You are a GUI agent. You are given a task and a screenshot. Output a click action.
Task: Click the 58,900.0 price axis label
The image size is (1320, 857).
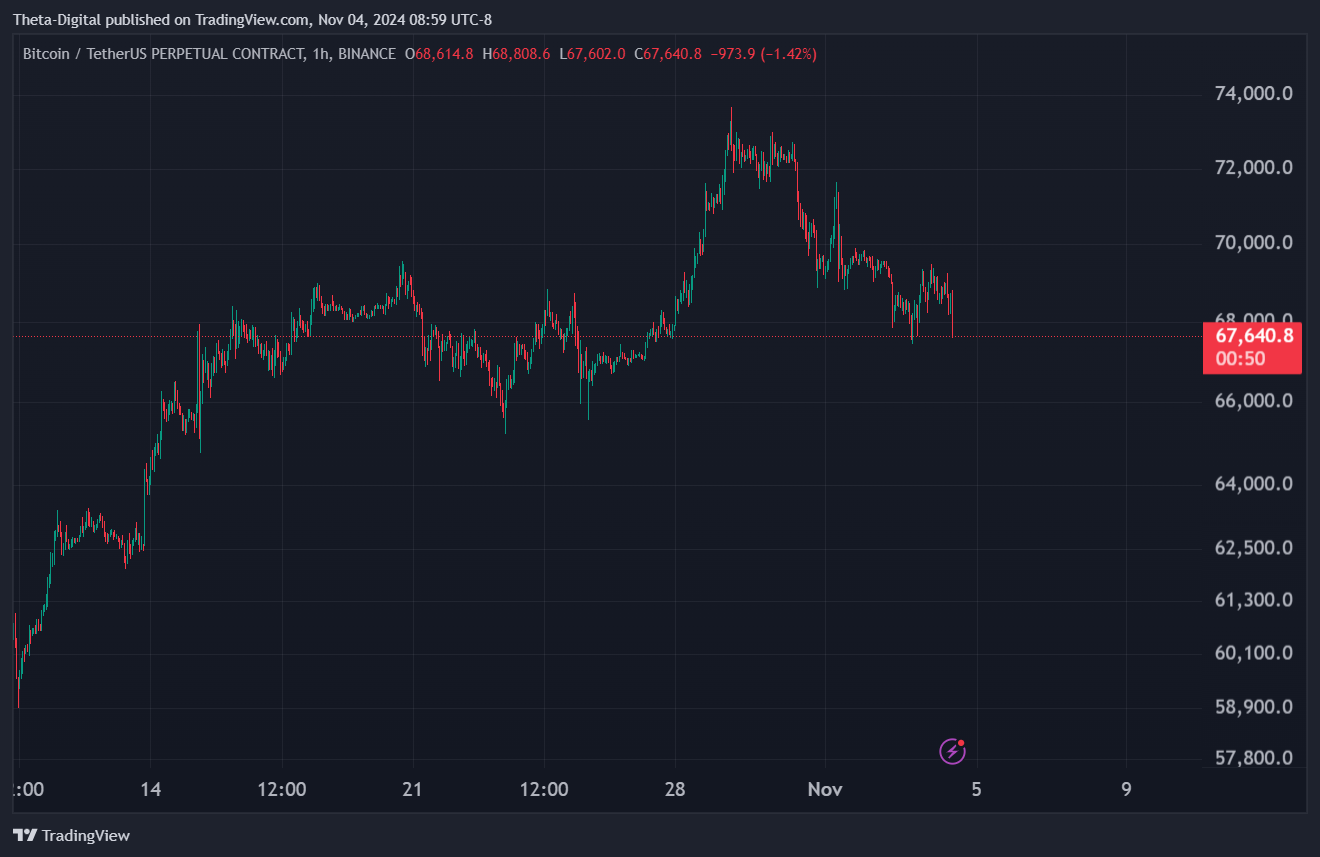coord(1254,707)
